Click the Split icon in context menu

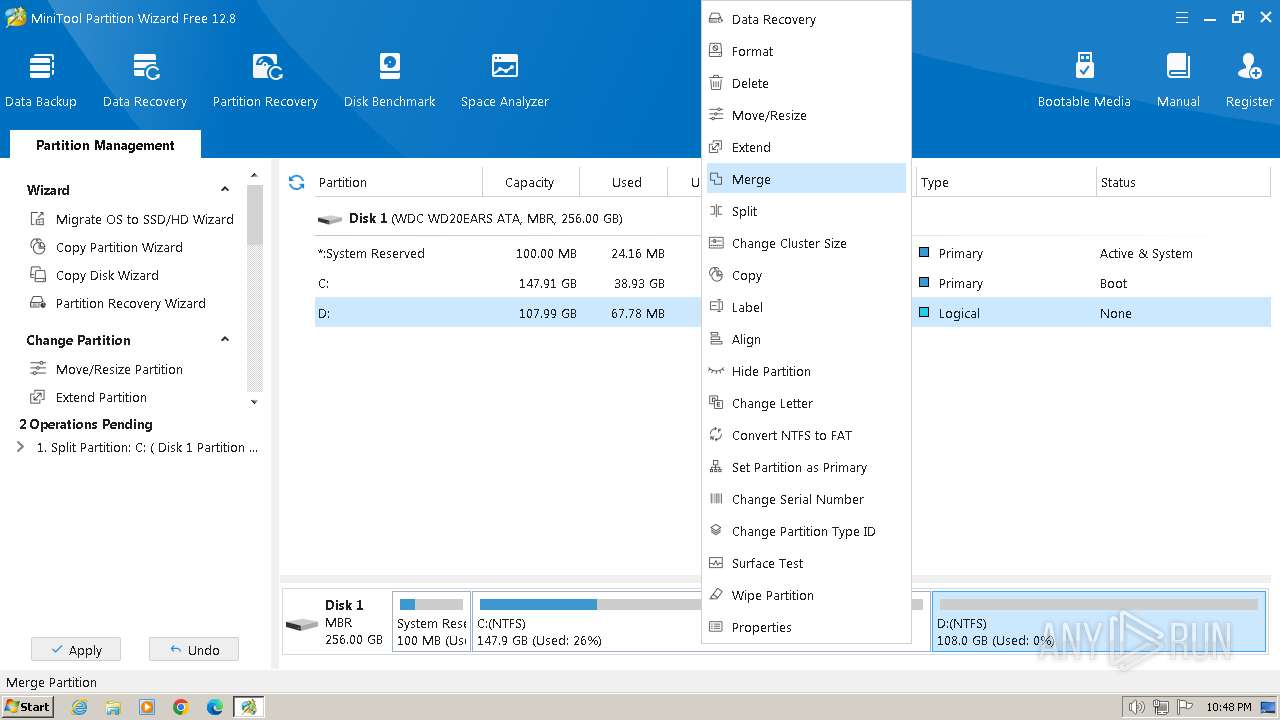(x=716, y=211)
